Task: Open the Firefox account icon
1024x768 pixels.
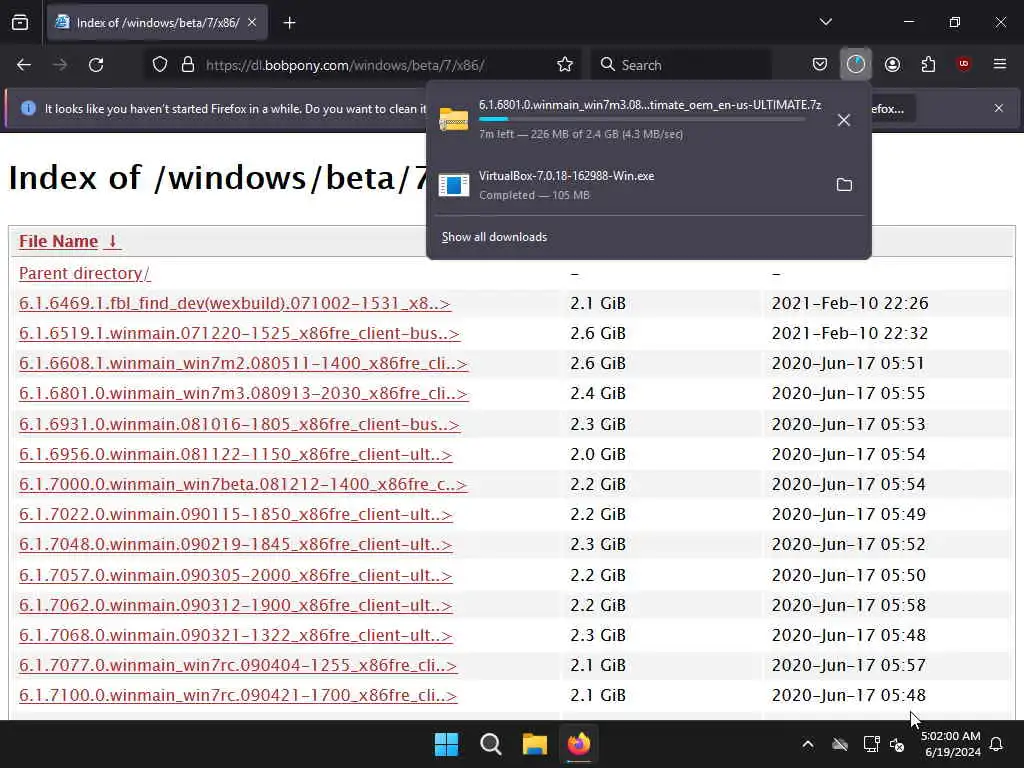Action: pos(892,64)
